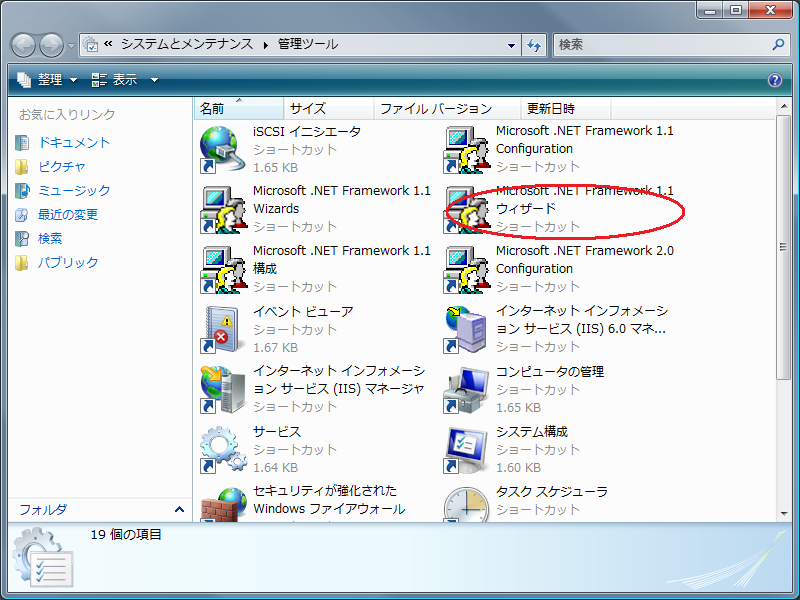
Task: Open the パブリック favorite link
Action: (x=68, y=263)
